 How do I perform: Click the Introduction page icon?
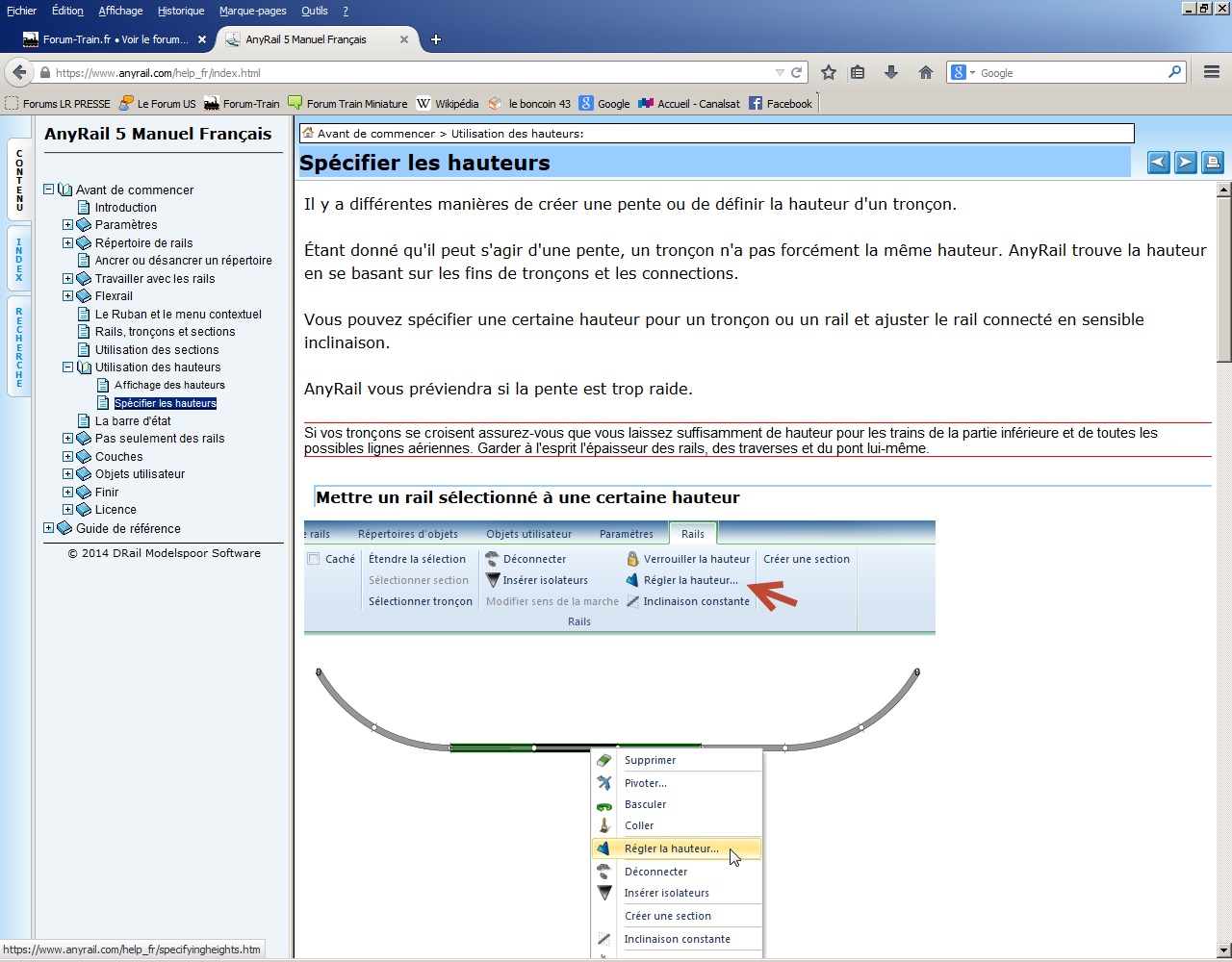84,207
